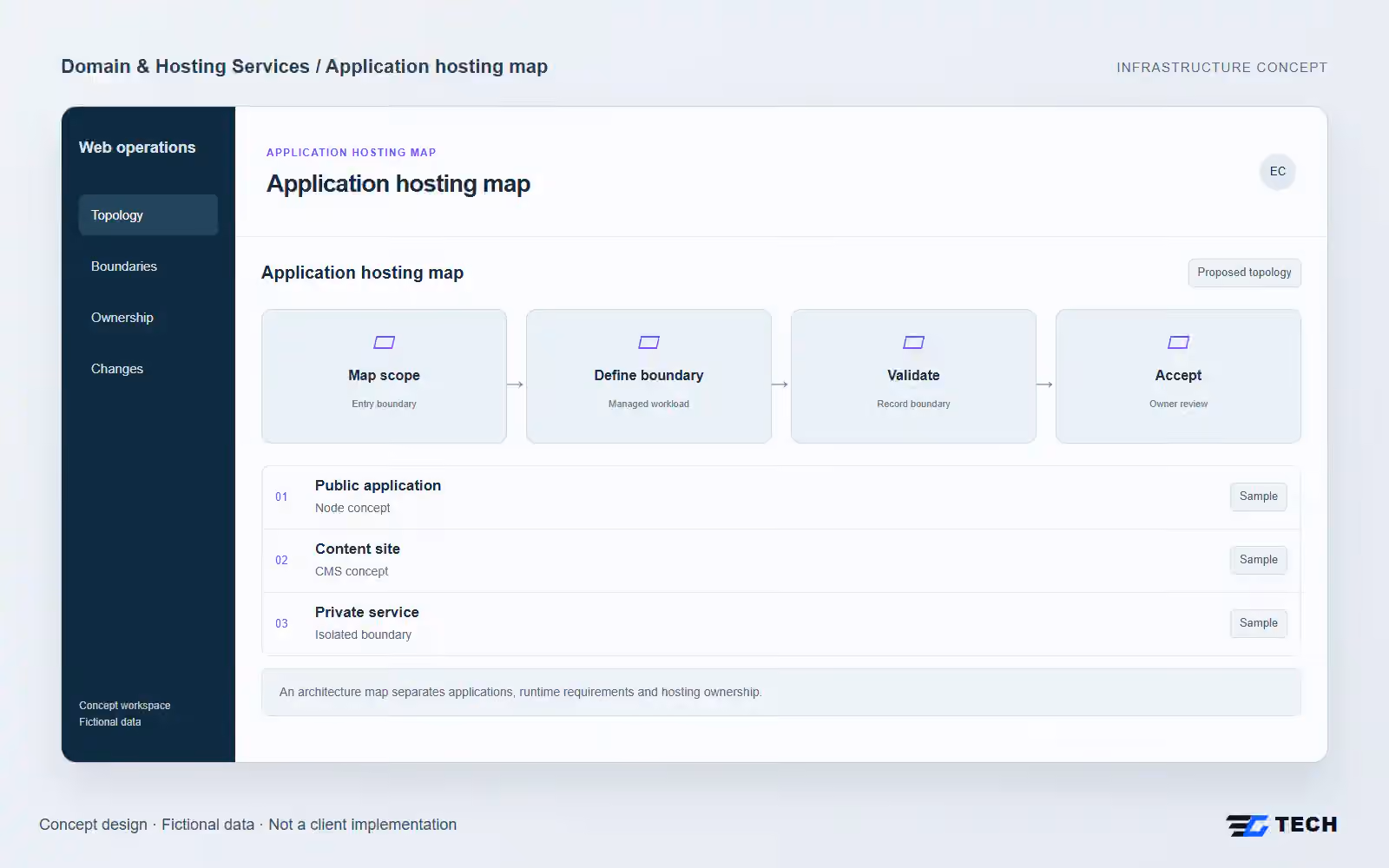Click the Accept card icon
The image size is (1389, 868).
[1178, 342]
